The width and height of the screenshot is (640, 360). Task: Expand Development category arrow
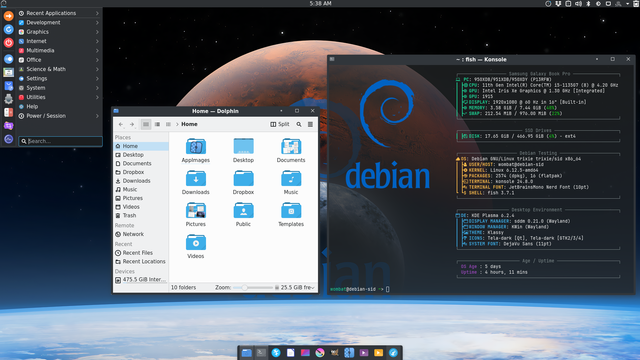tap(97, 22)
